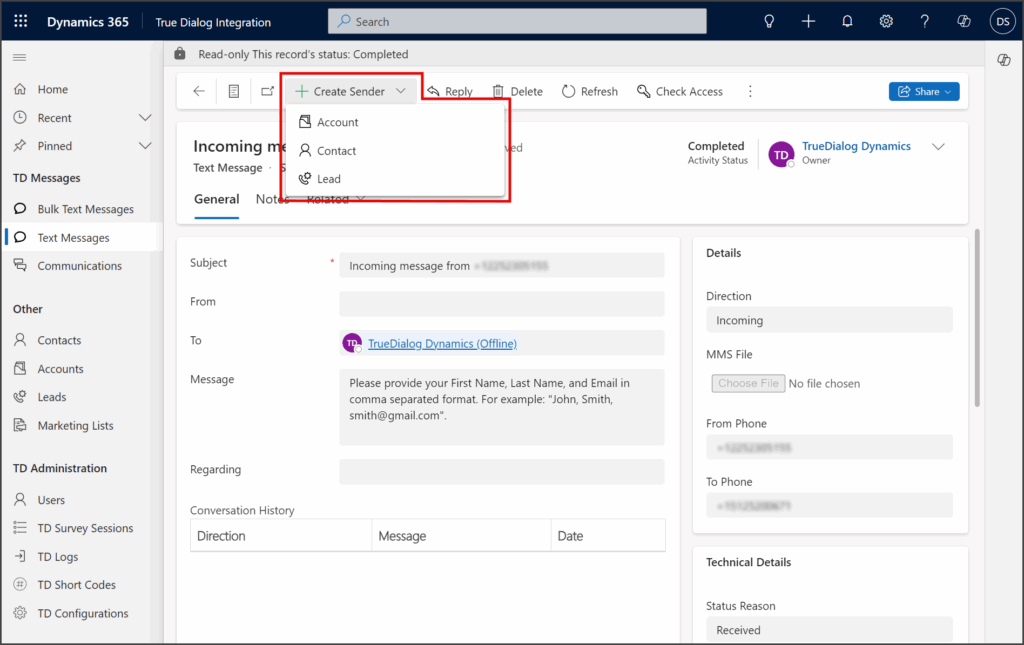Switch to the General tab
This screenshot has height=645, width=1024.
(x=216, y=200)
